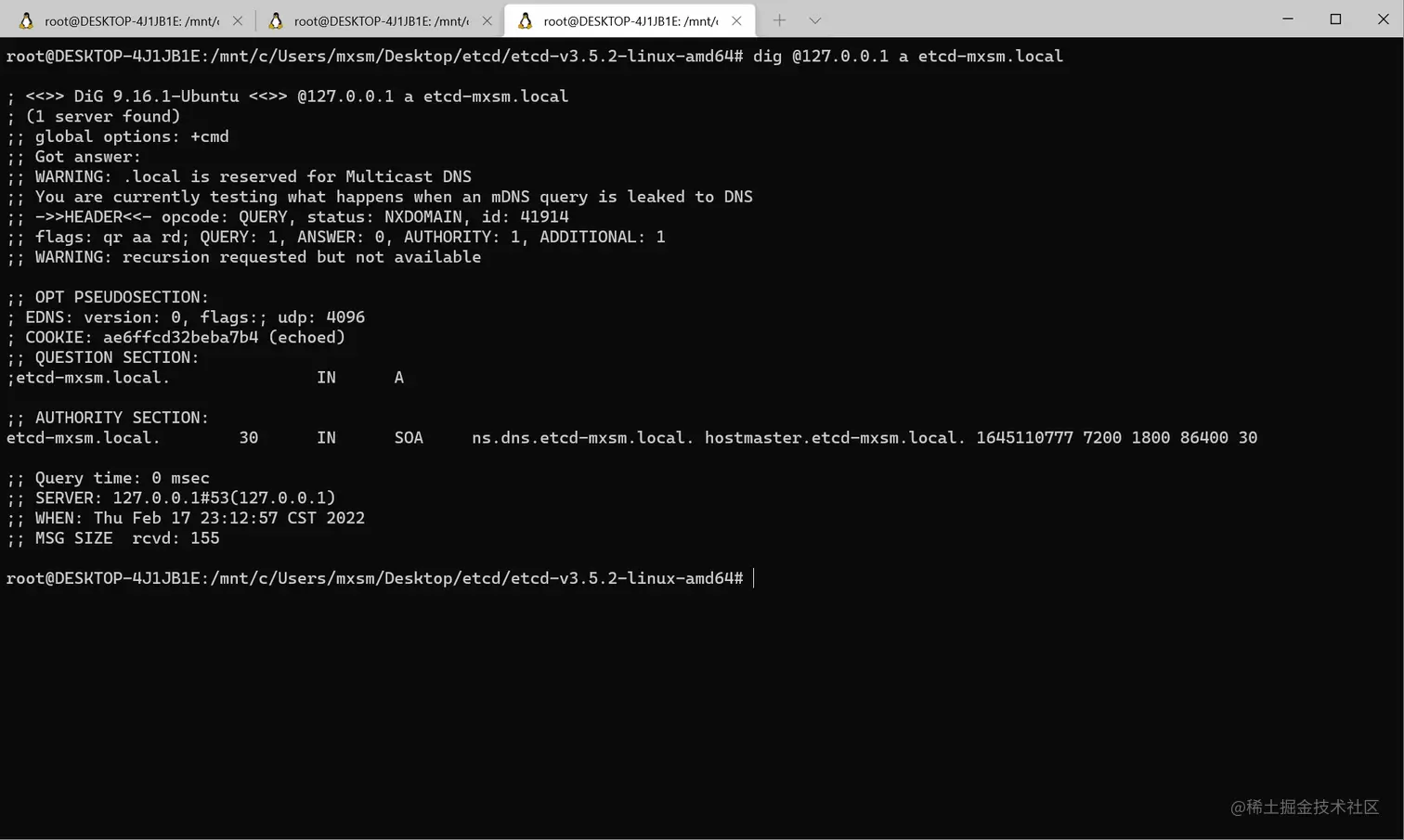The height and width of the screenshot is (840, 1404).
Task: Click the Tux icon on the first terminal tab
Action: 25,19
